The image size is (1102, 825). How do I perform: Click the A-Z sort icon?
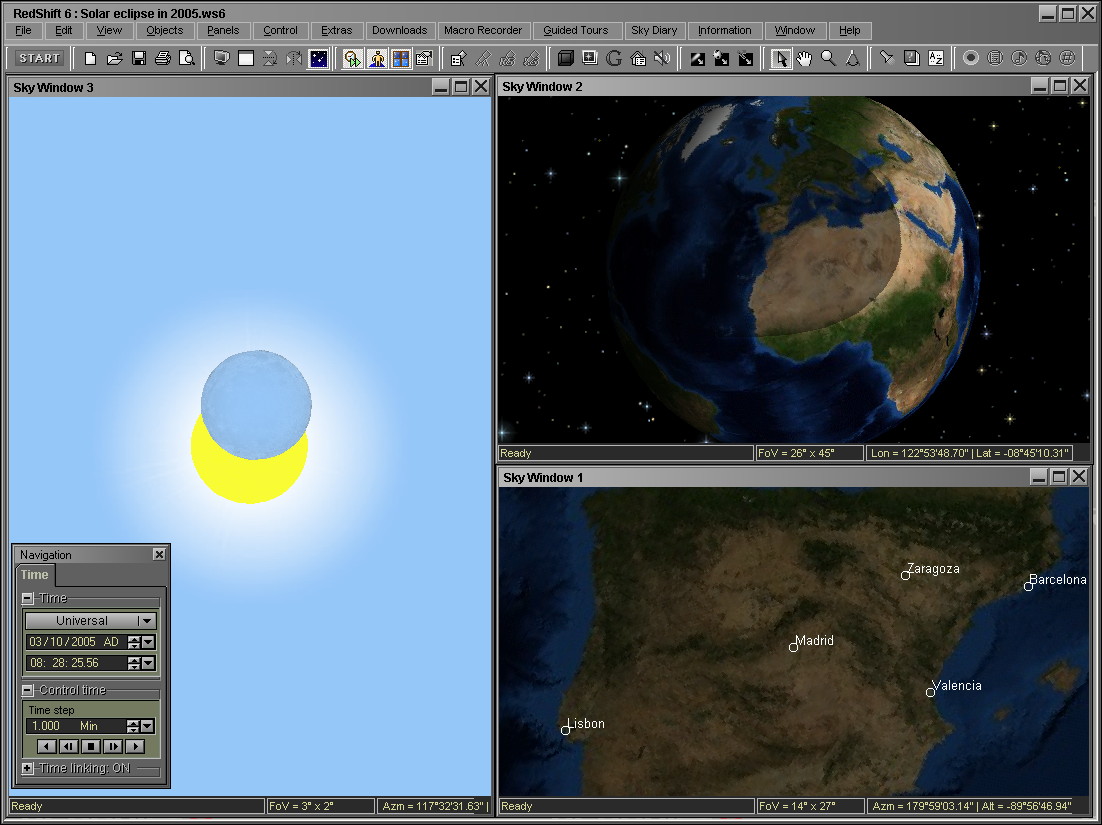point(936,58)
